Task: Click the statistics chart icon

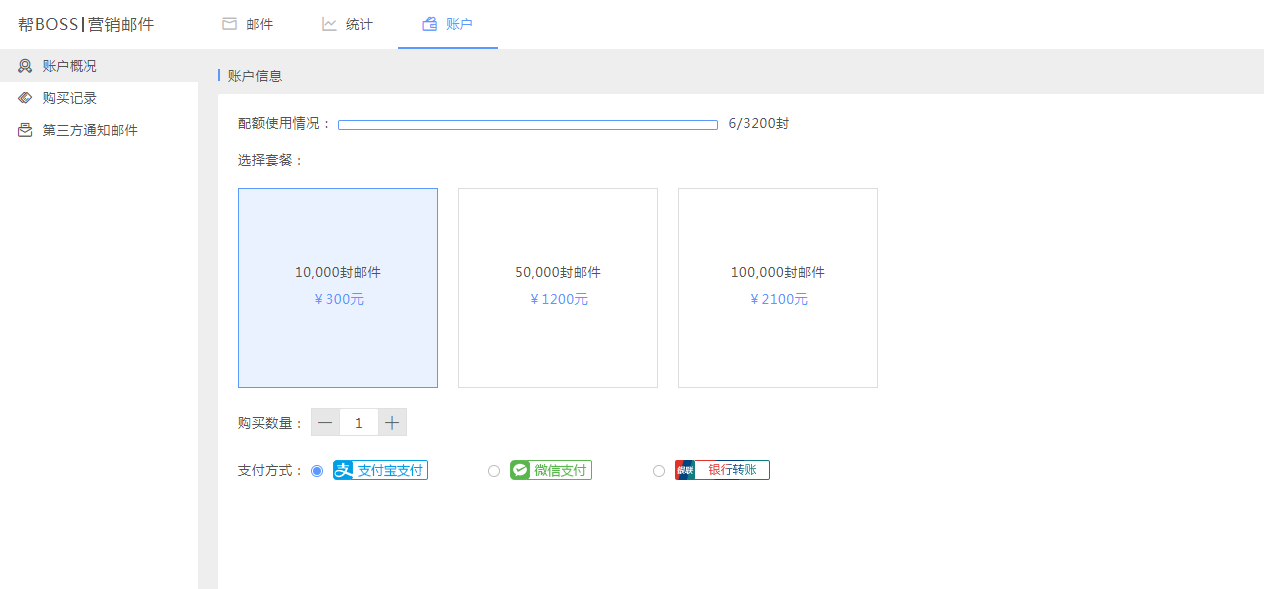Action: click(x=329, y=24)
